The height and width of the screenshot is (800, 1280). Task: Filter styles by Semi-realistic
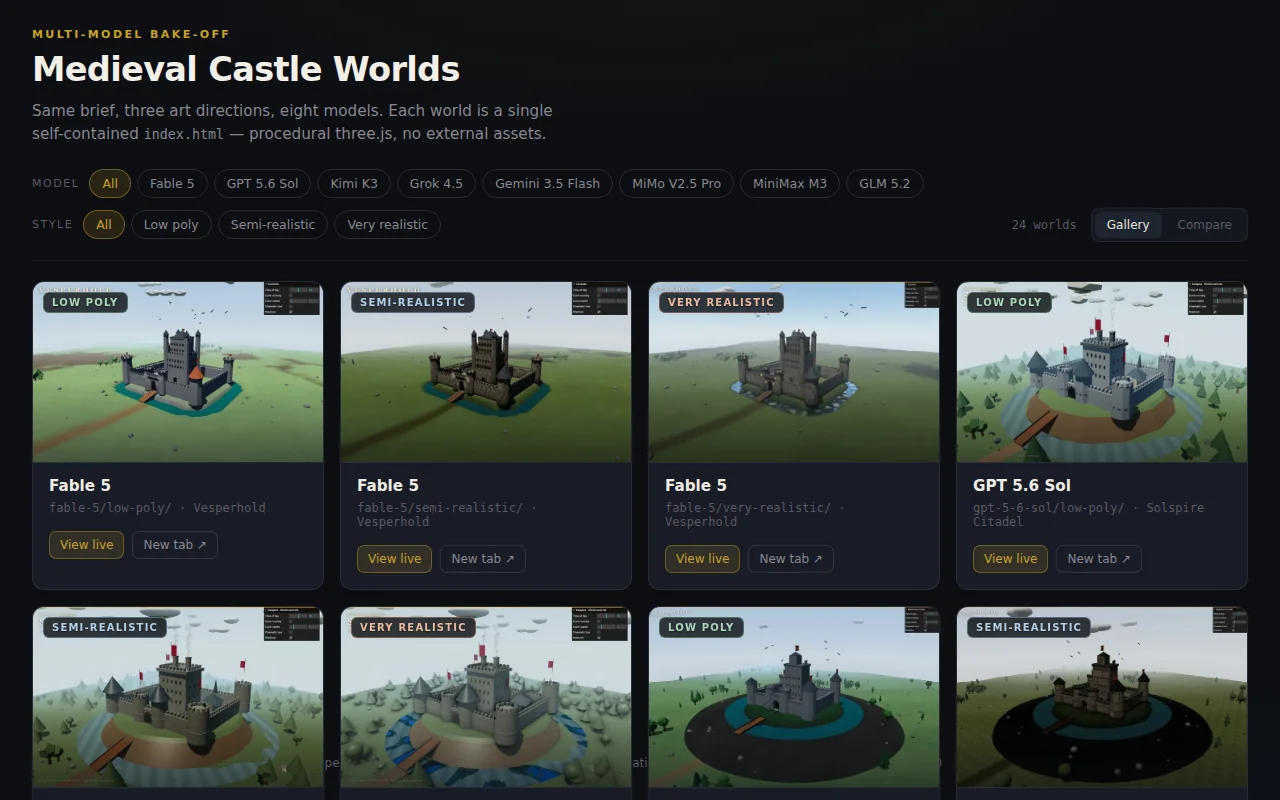[273, 224]
